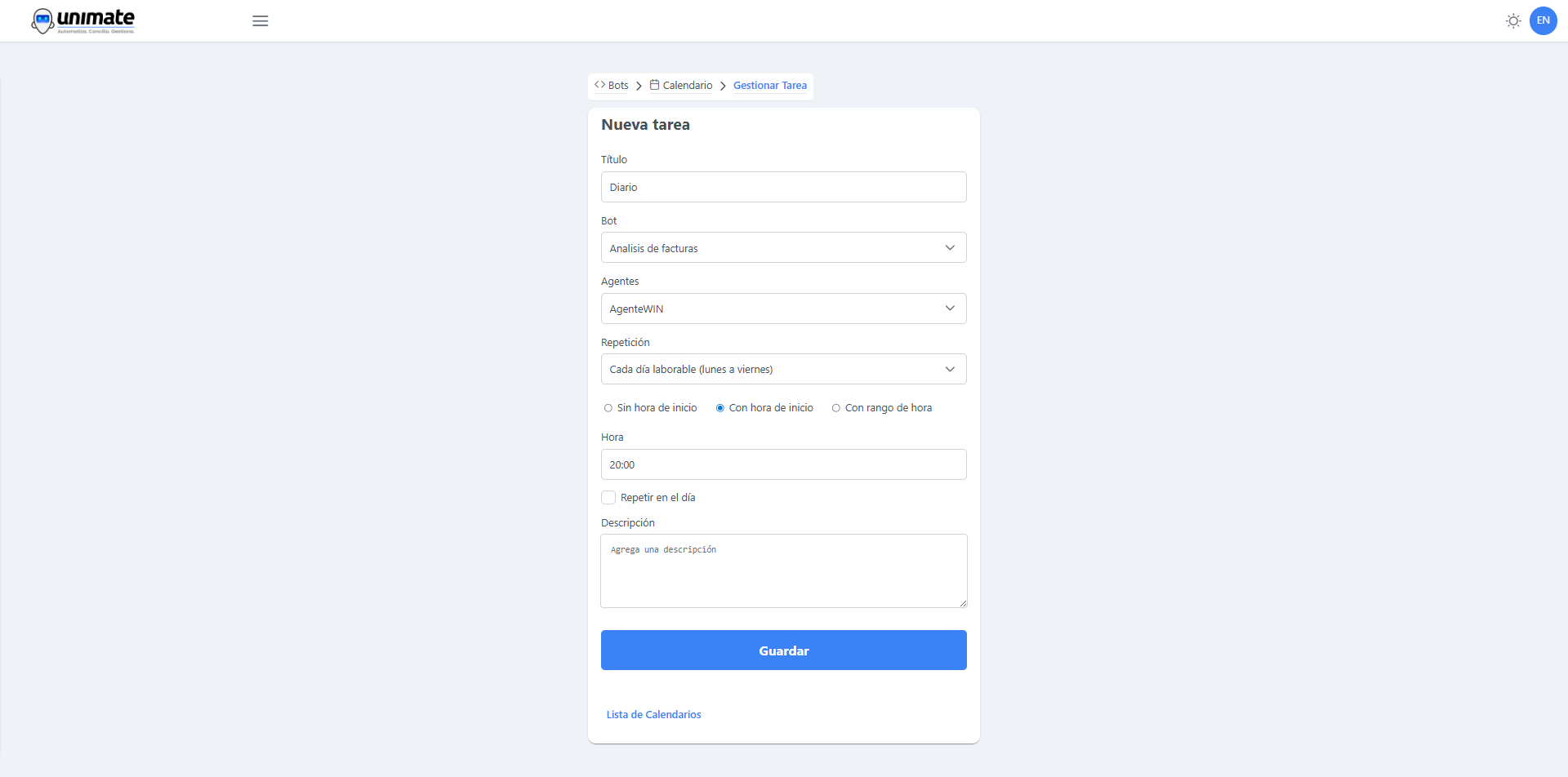Click the Calendario calendar icon
Viewport: 1568px width, 777px height.
(654, 85)
